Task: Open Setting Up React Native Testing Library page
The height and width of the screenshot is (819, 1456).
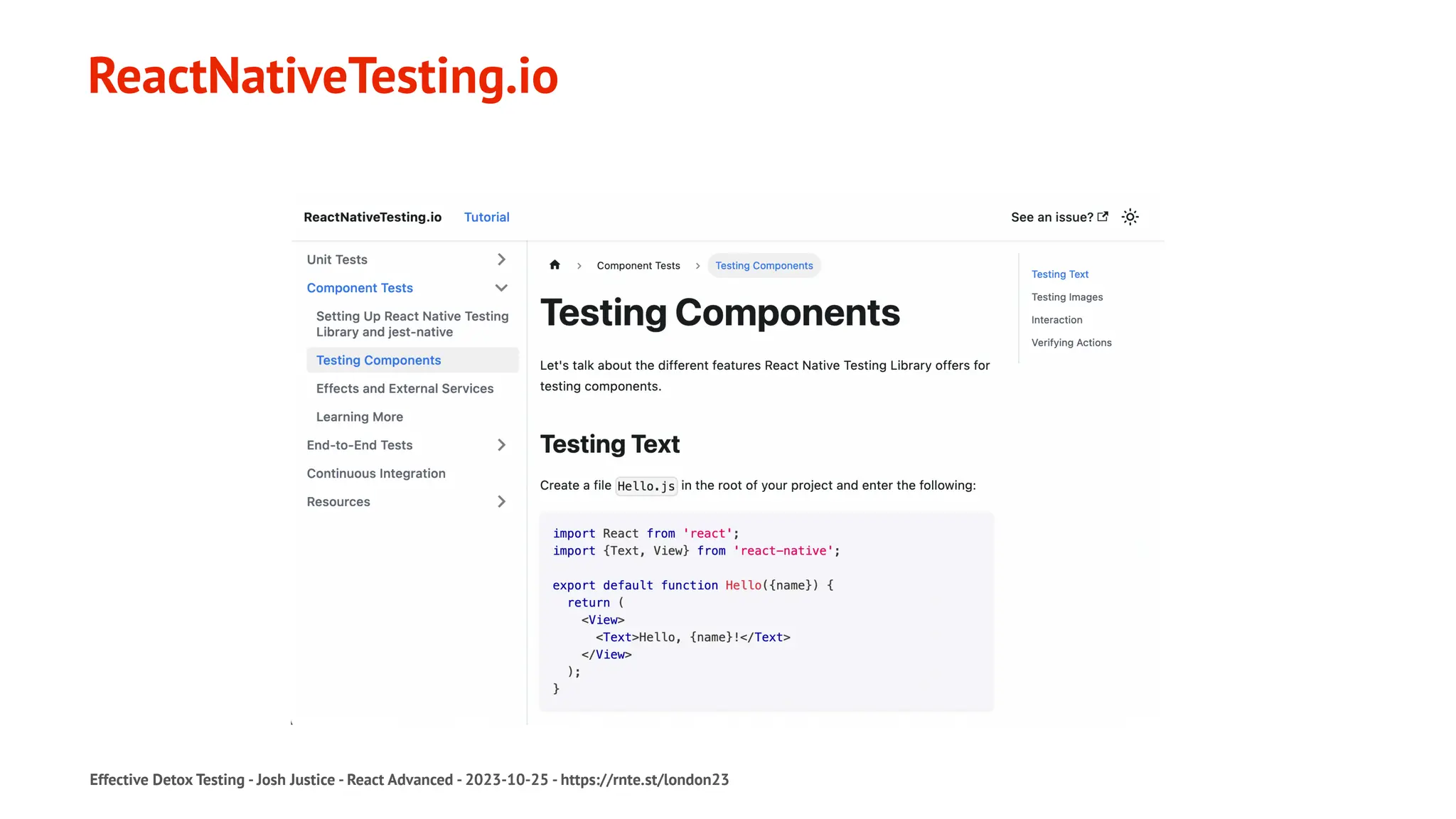Action: coord(412,324)
